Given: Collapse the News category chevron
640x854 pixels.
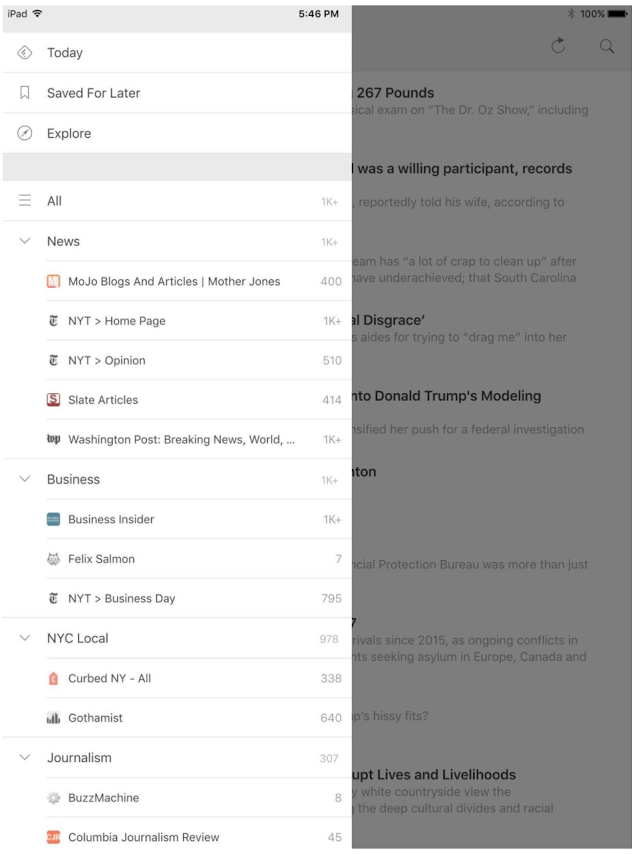Looking at the screenshot, I should pos(25,242).
